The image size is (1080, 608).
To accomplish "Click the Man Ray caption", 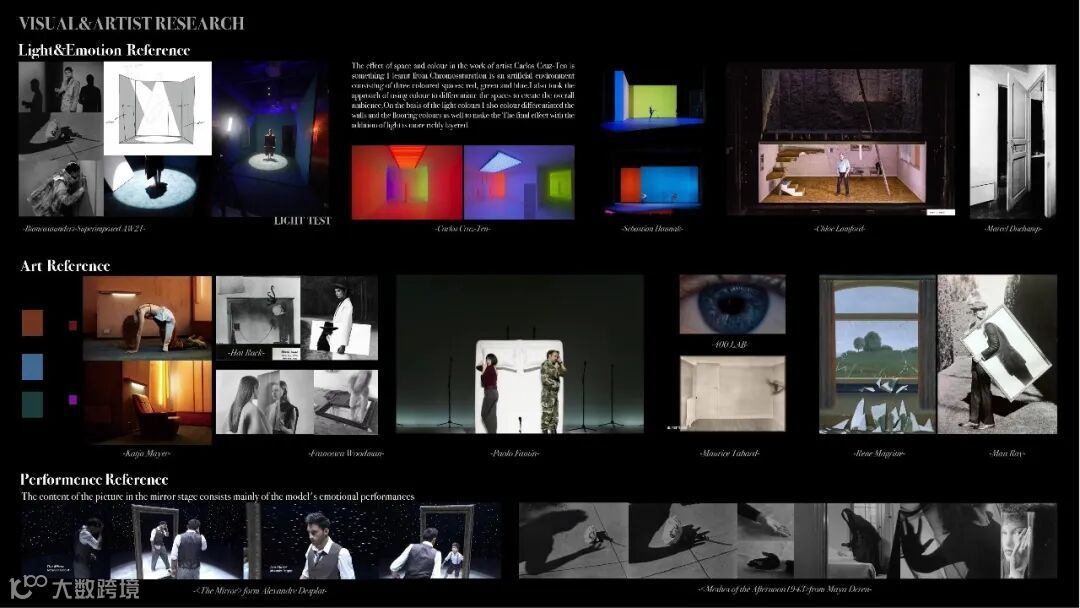I will tap(1007, 453).
